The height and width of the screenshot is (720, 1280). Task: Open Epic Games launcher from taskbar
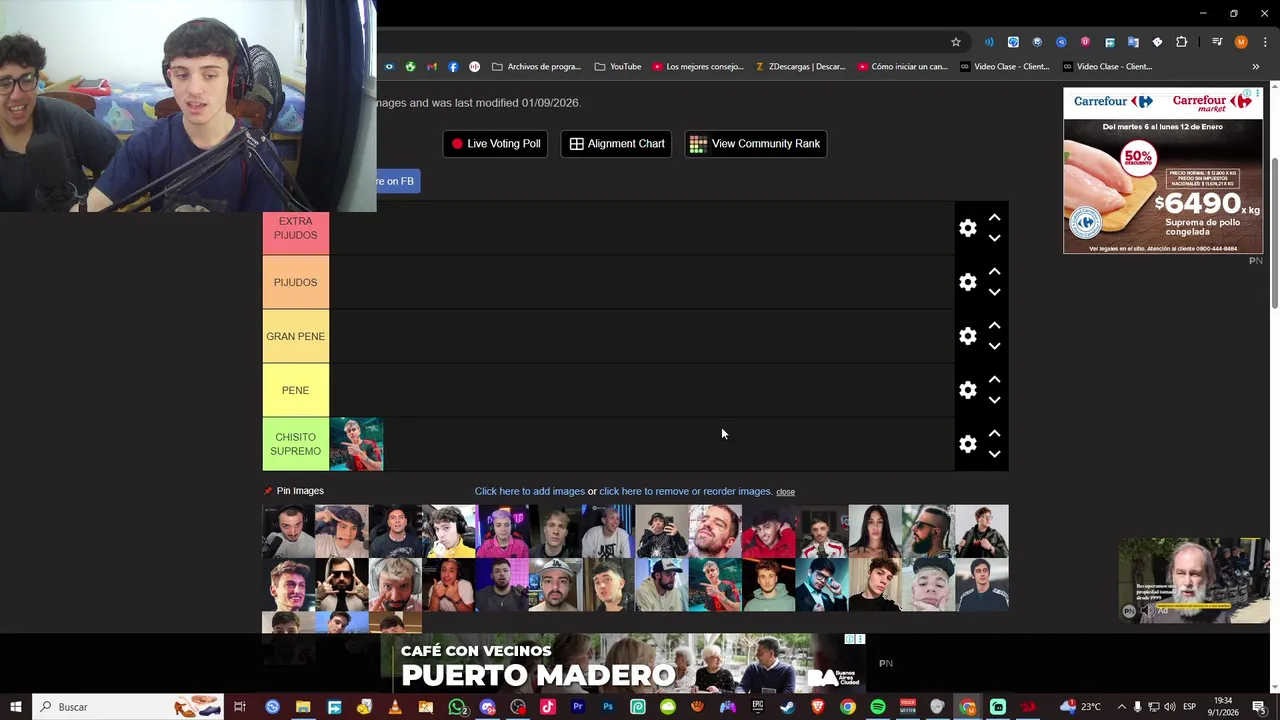coord(757,707)
